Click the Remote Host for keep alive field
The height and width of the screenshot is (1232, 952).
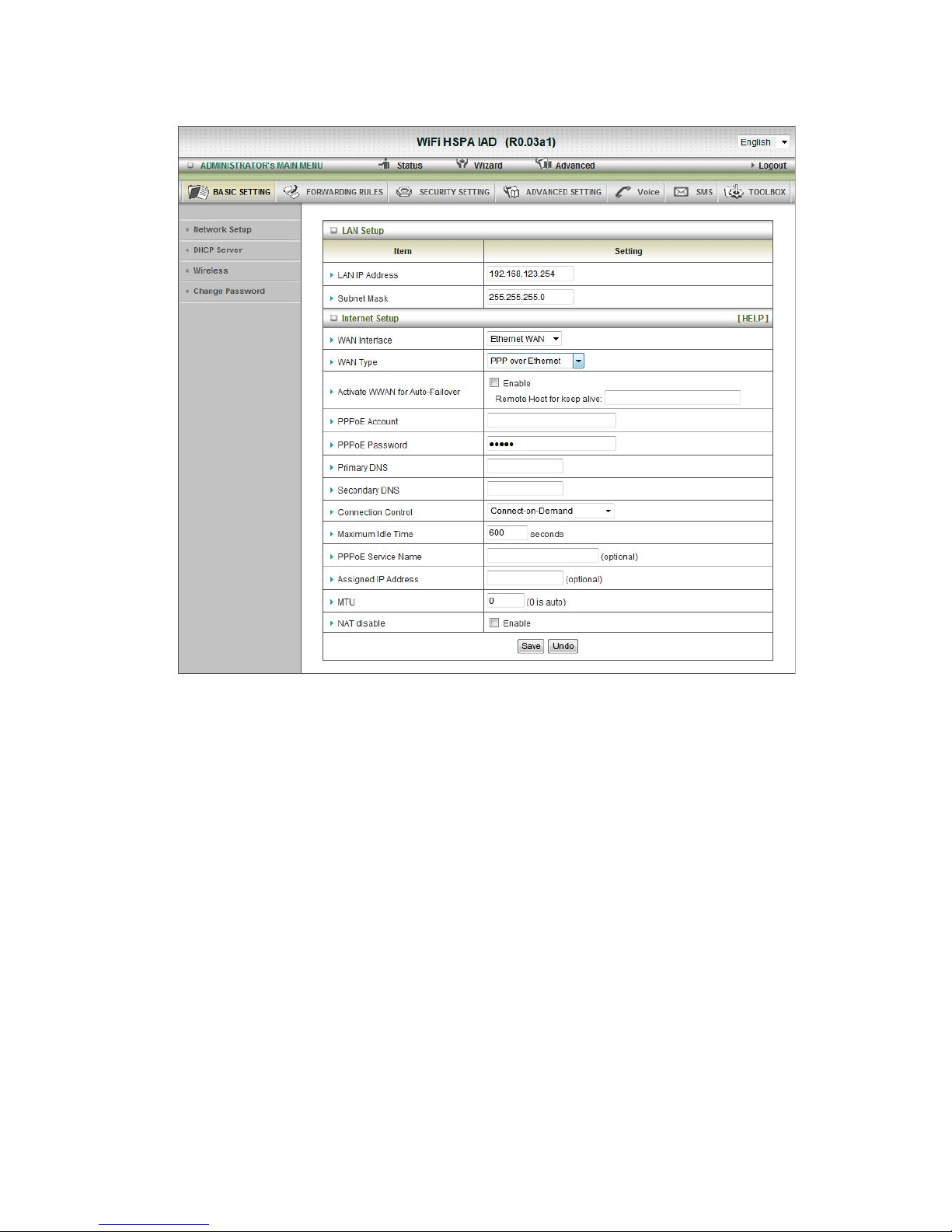pos(672,398)
